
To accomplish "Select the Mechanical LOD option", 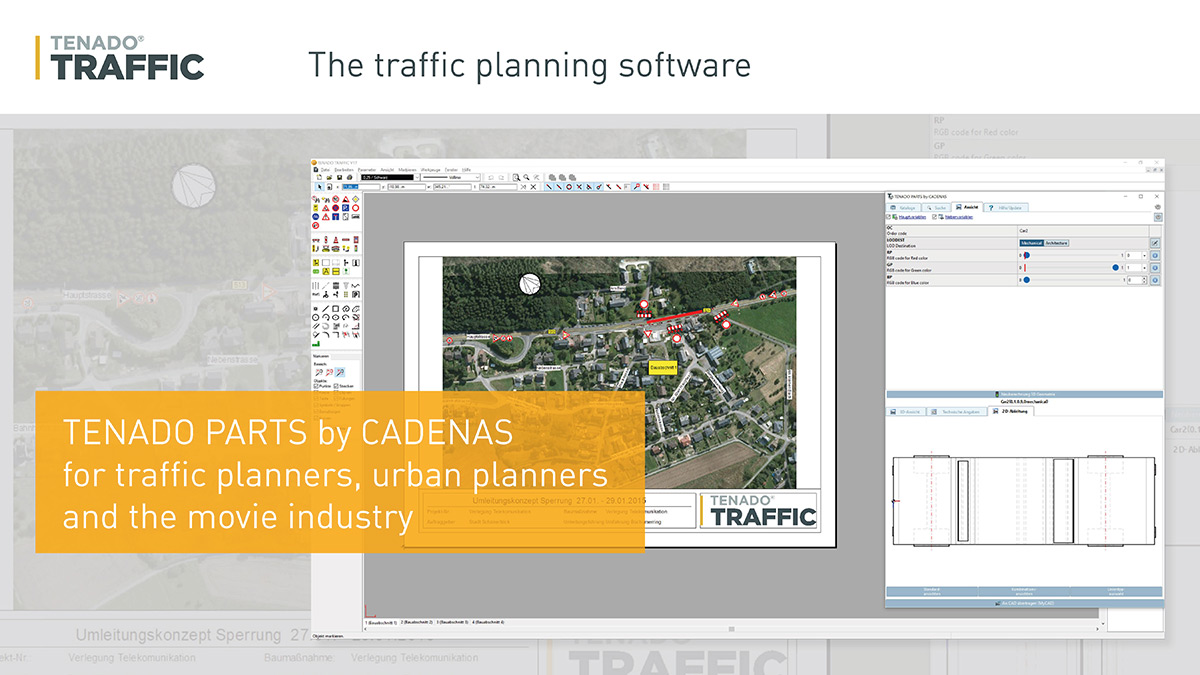I will 1031,243.
